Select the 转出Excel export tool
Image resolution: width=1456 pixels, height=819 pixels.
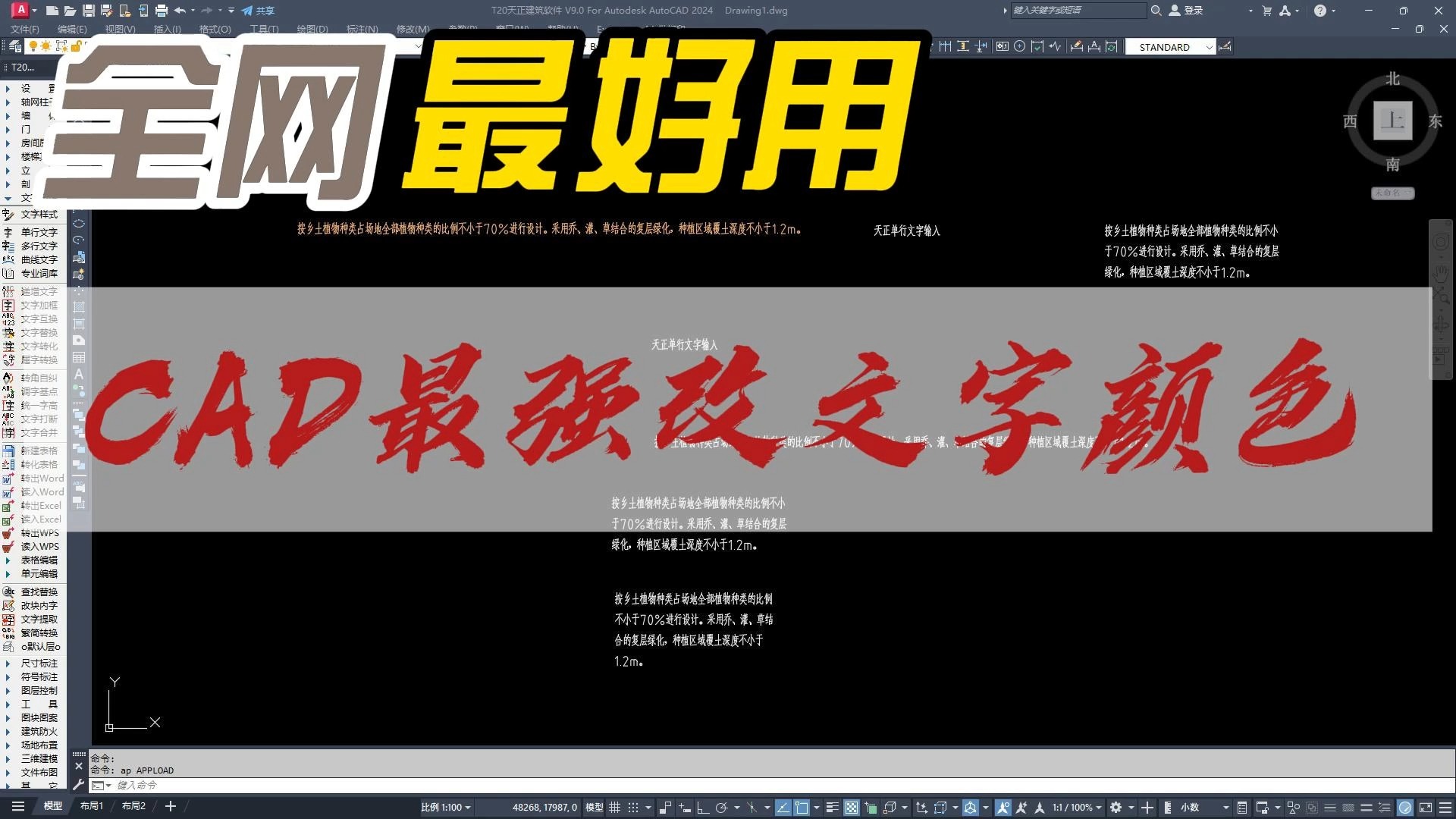[x=40, y=506]
